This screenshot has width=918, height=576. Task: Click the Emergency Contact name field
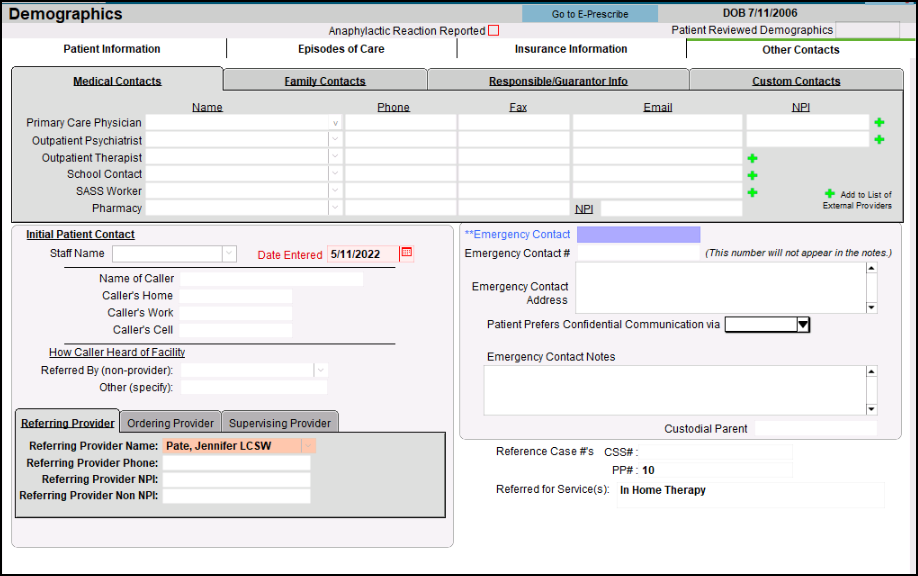tap(638, 235)
